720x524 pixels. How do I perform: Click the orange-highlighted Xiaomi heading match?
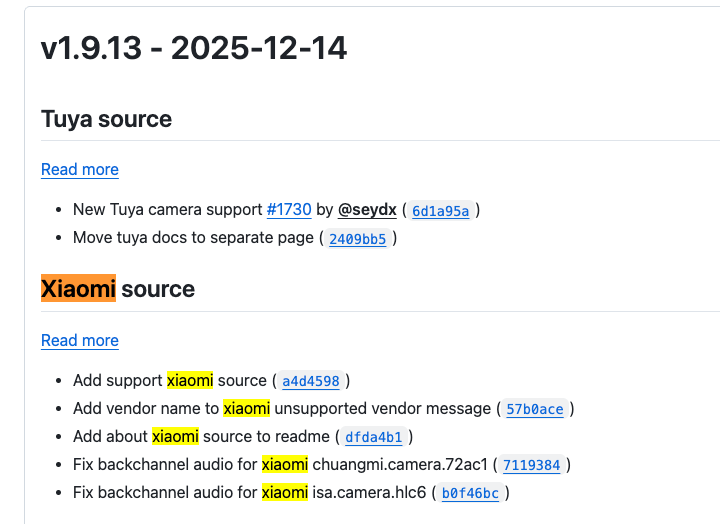point(79,288)
